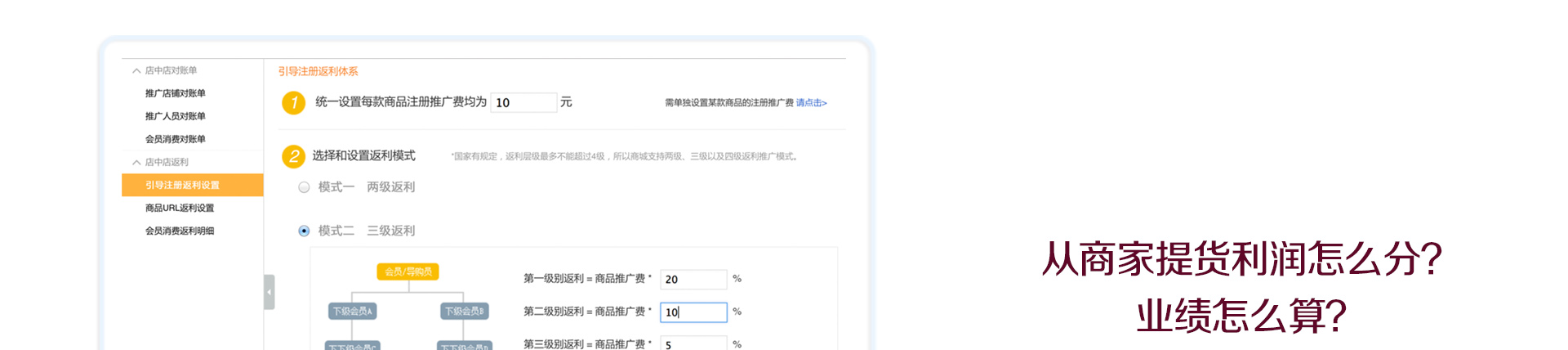Screen dimensions: 1568x350
Task: Select 引导注册返利设置 menu item
Action: tap(182, 186)
